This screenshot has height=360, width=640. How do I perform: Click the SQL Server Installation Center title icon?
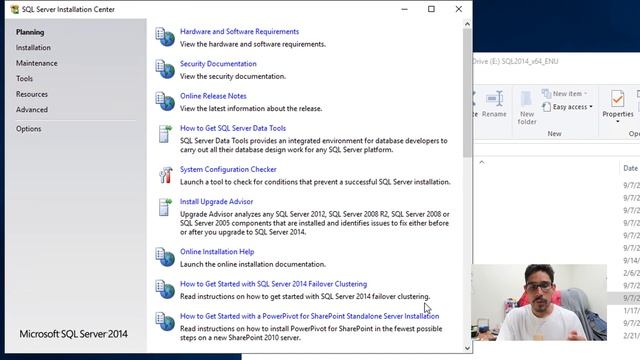[x=15, y=9]
